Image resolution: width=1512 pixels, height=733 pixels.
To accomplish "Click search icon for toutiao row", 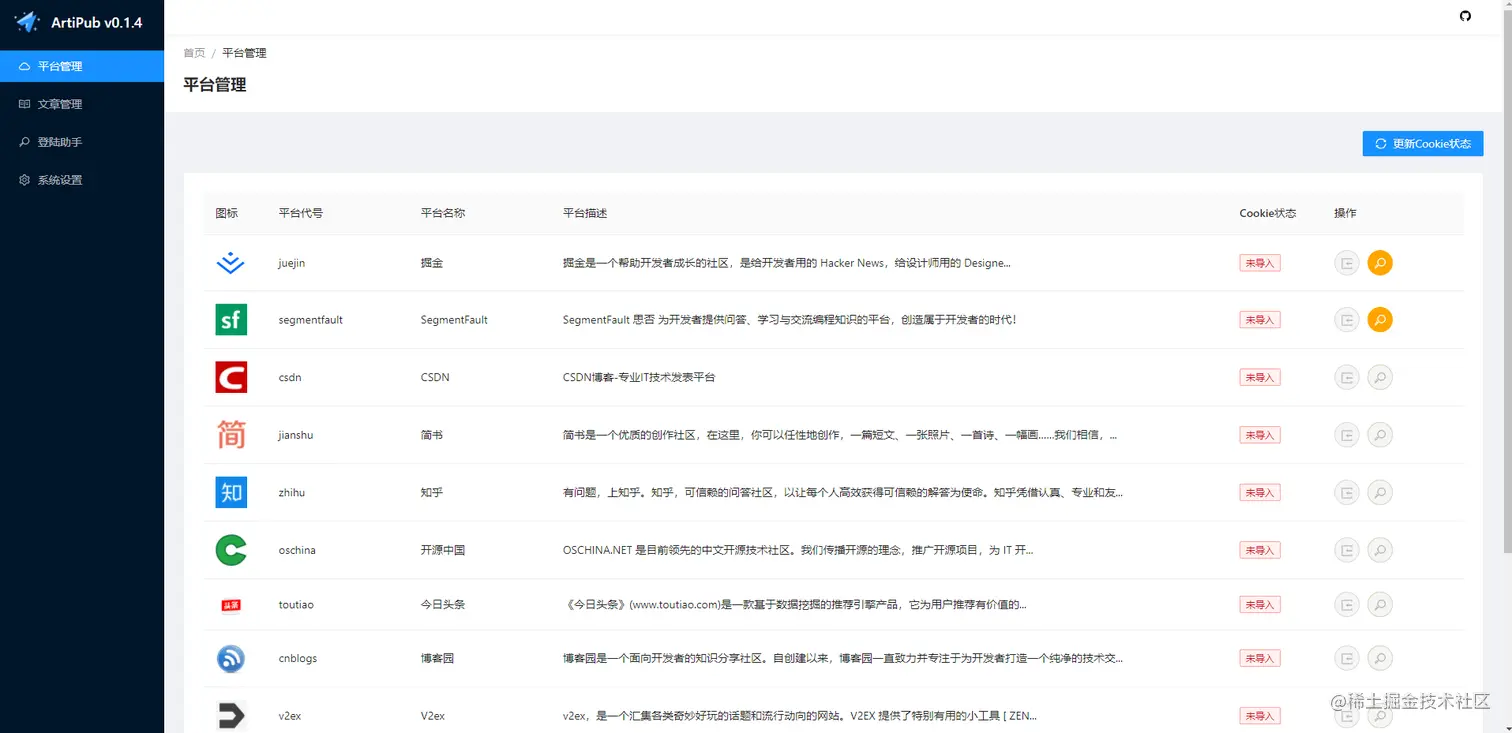I will [1380, 605].
